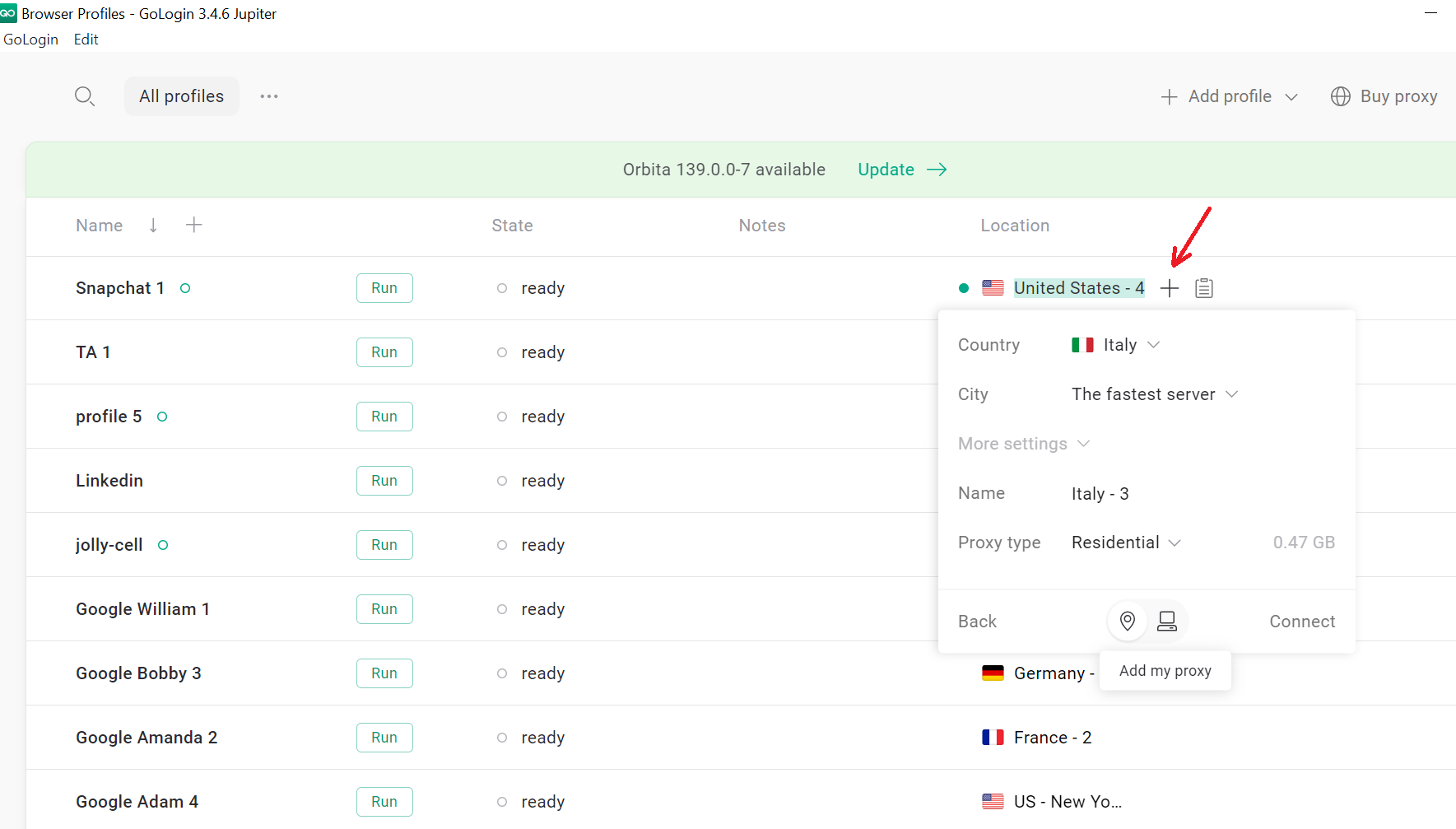Open the GoLogin menu
Image resolution: width=1456 pixels, height=829 pixels.
(31, 40)
